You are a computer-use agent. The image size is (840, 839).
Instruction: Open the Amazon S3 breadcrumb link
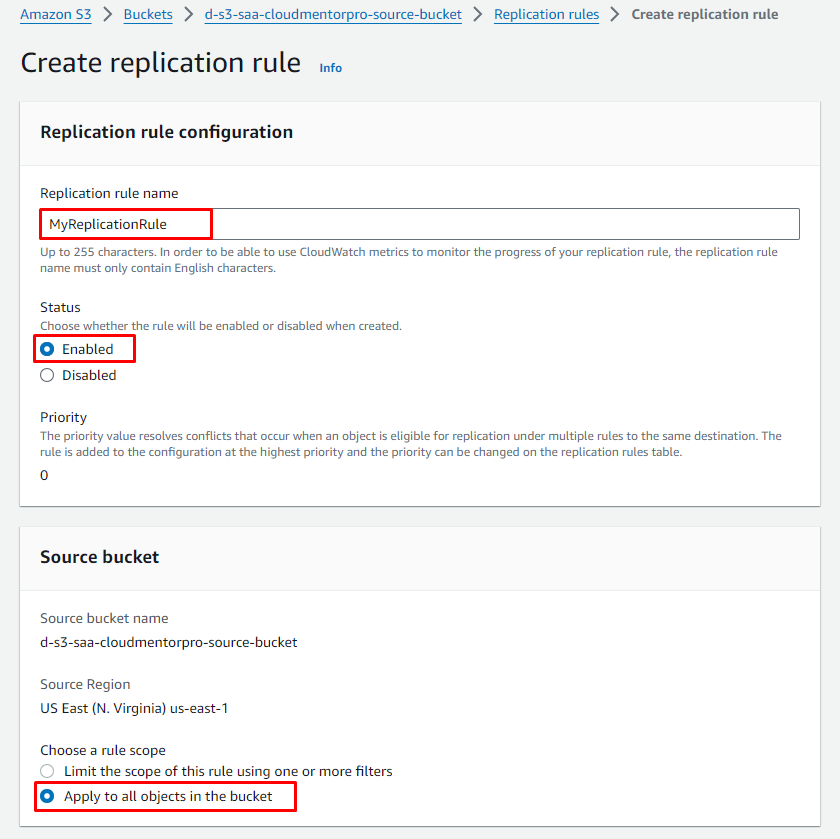coord(57,15)
